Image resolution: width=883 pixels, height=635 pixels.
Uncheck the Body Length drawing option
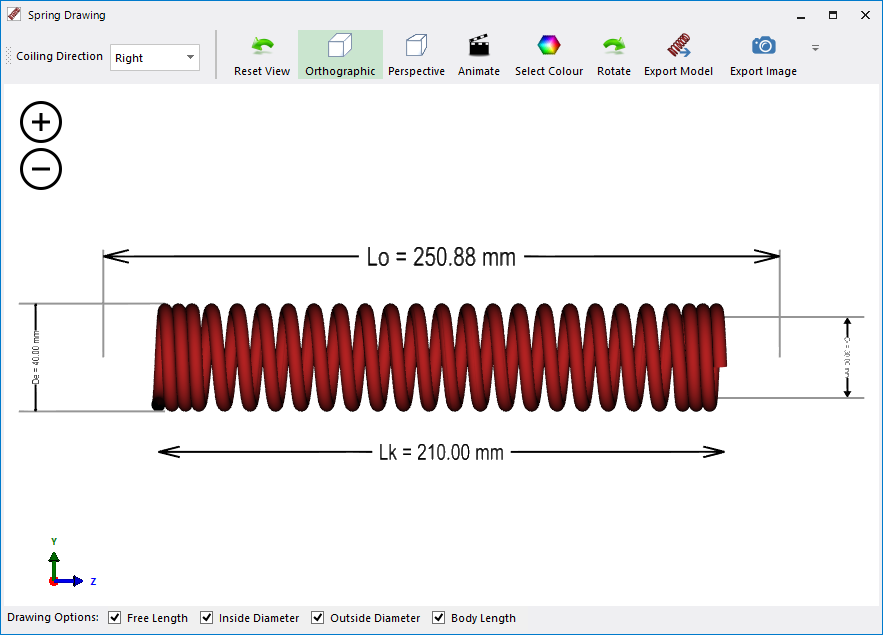pos(438,617)
